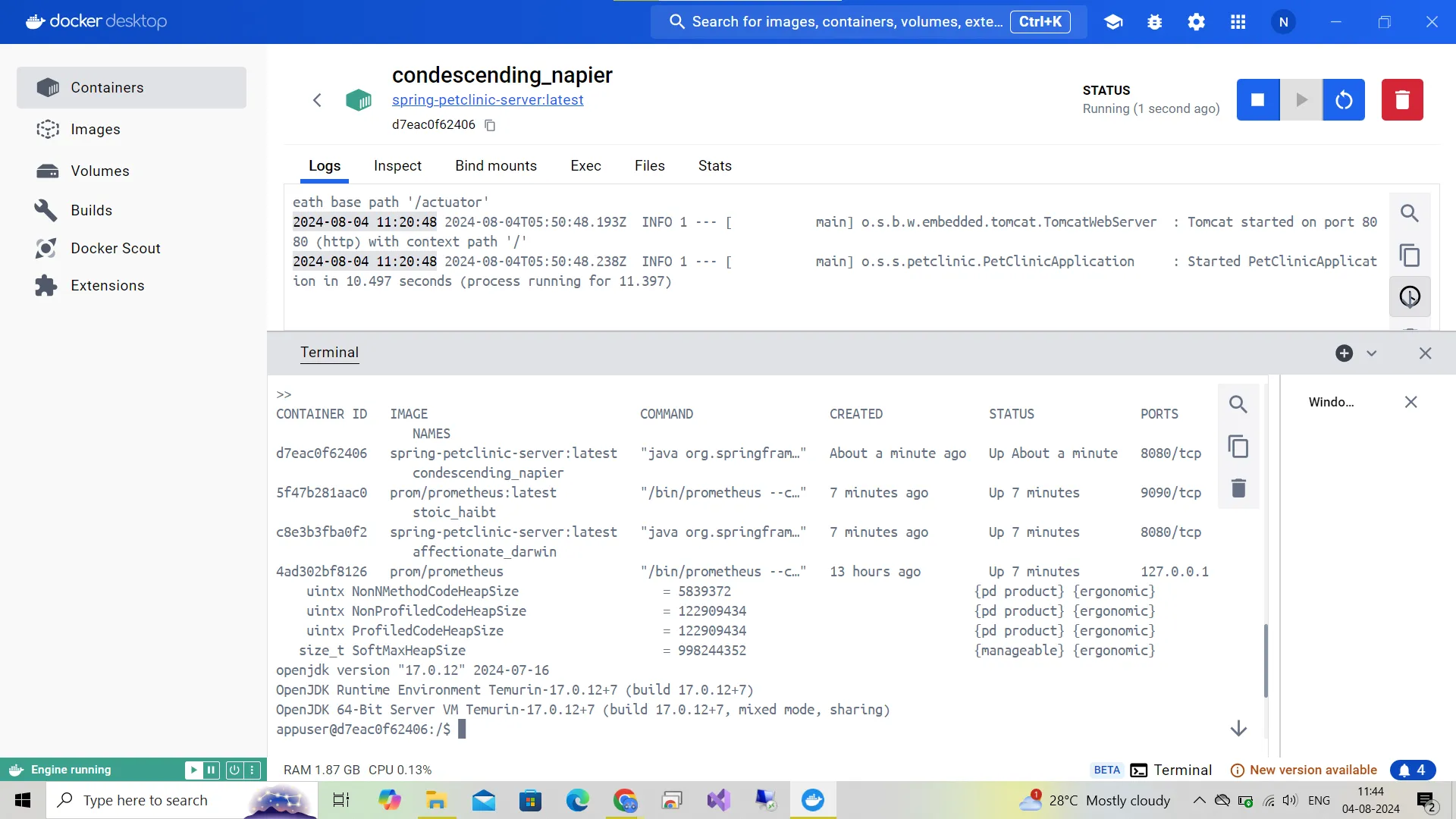The height and width of the screenshot is (819, 1456).
Task: Resume the Docker engine with play button
Action: [x=193, y=770]
